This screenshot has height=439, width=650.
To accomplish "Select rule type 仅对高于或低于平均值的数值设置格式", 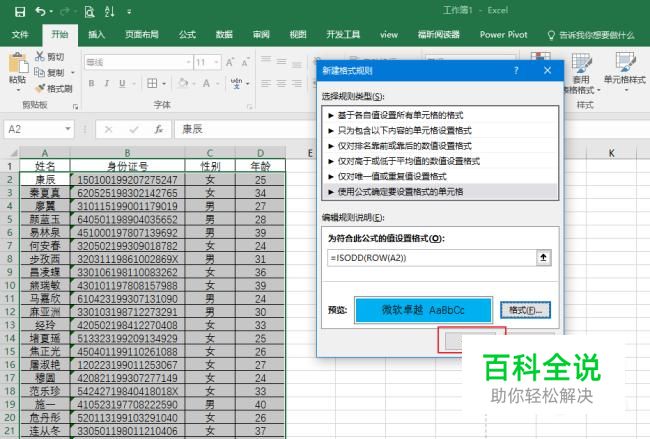I will click(x=440, y=161).
